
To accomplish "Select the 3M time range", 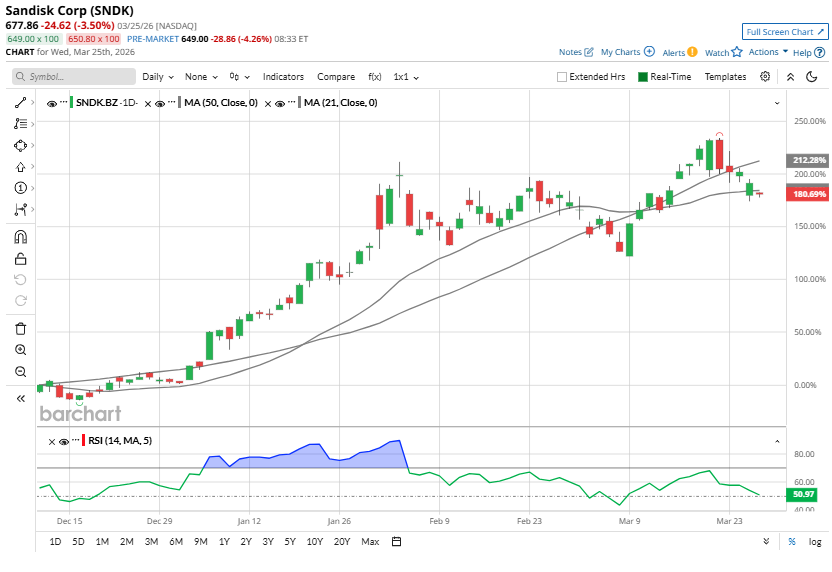I will point(151,542).
